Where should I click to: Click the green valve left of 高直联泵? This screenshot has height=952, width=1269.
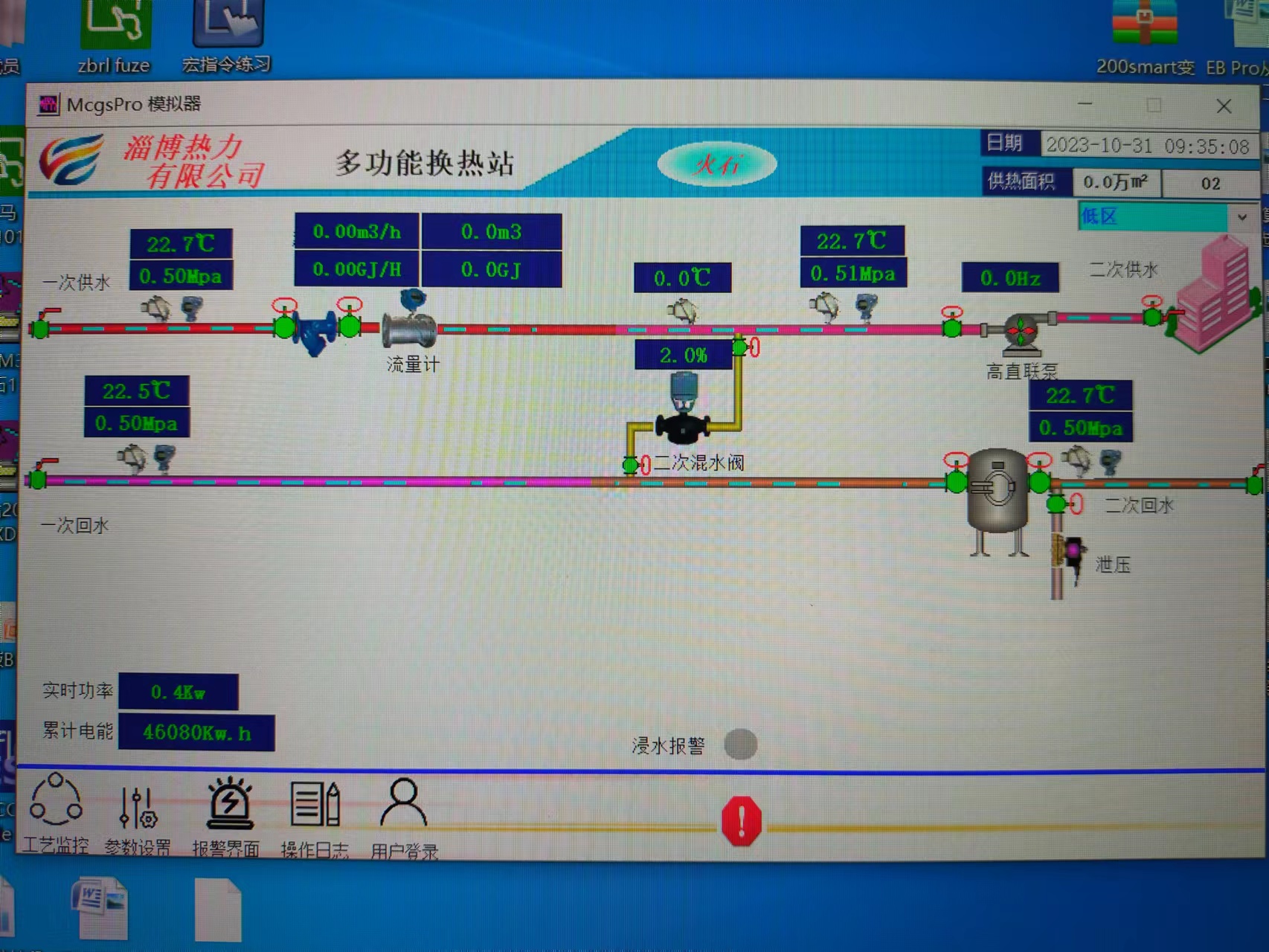(x=951, y=327)
